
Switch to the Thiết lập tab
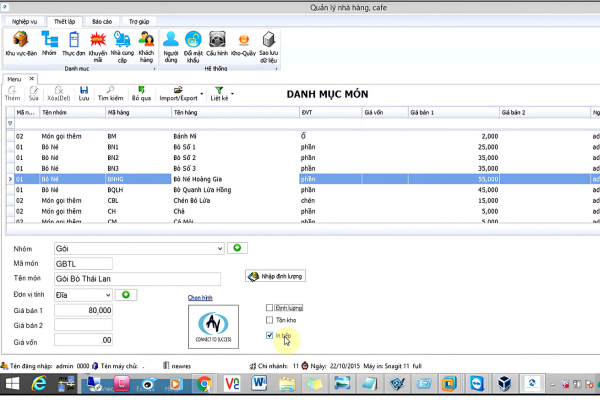coord(64,21)
